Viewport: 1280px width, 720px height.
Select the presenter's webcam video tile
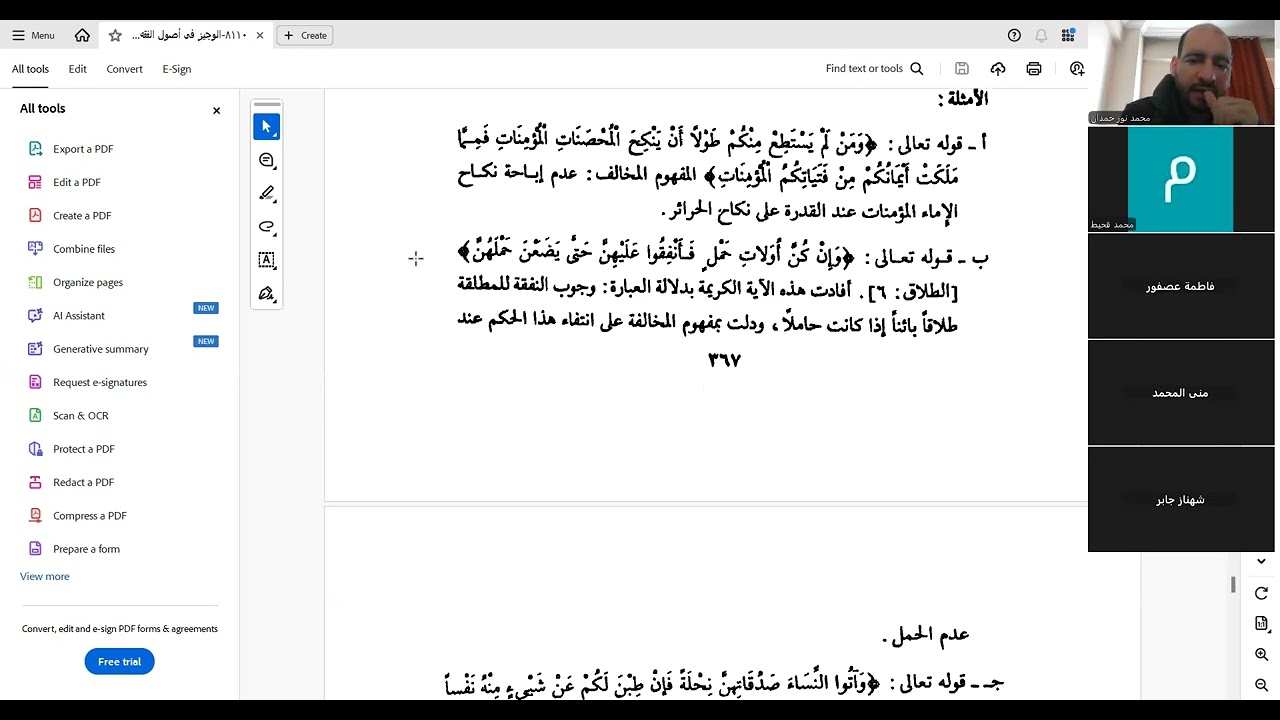click(x=1181, y=72)
